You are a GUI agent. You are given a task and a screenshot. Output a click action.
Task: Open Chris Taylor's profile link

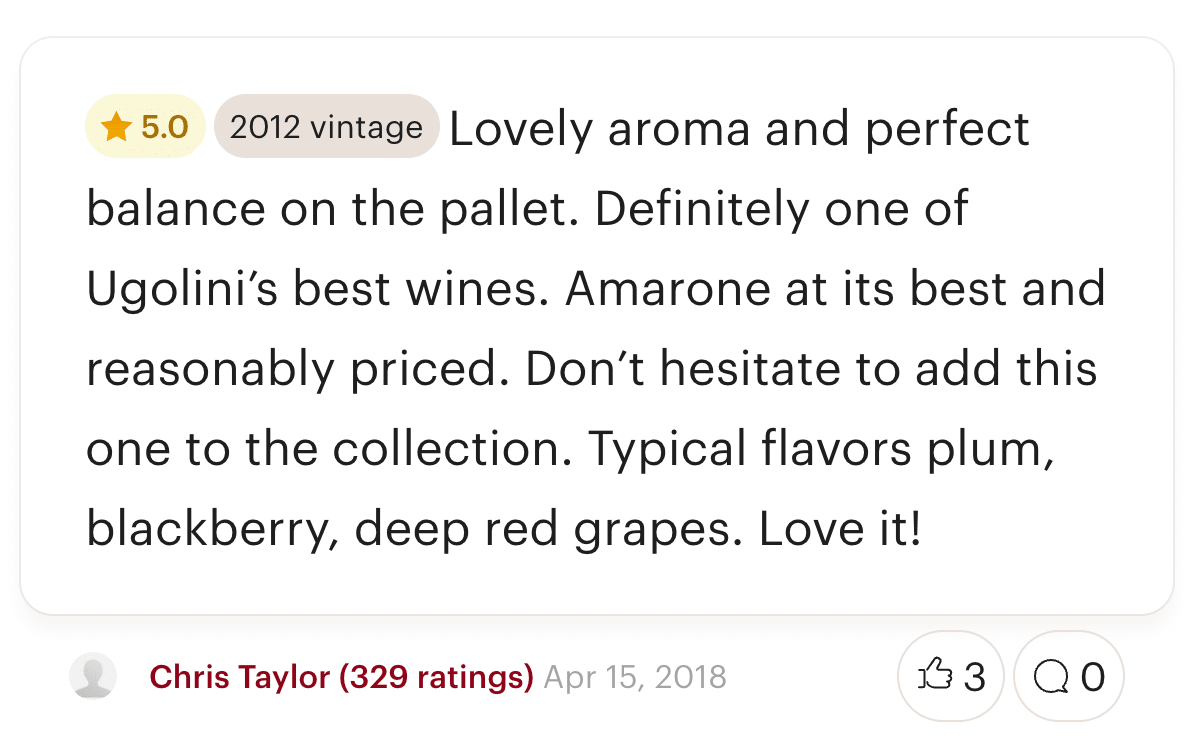coord(240,677)
